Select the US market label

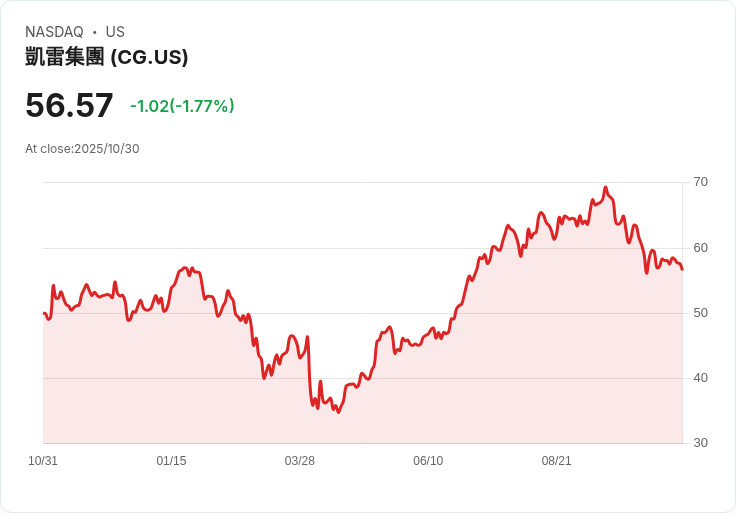pos(115,32)
